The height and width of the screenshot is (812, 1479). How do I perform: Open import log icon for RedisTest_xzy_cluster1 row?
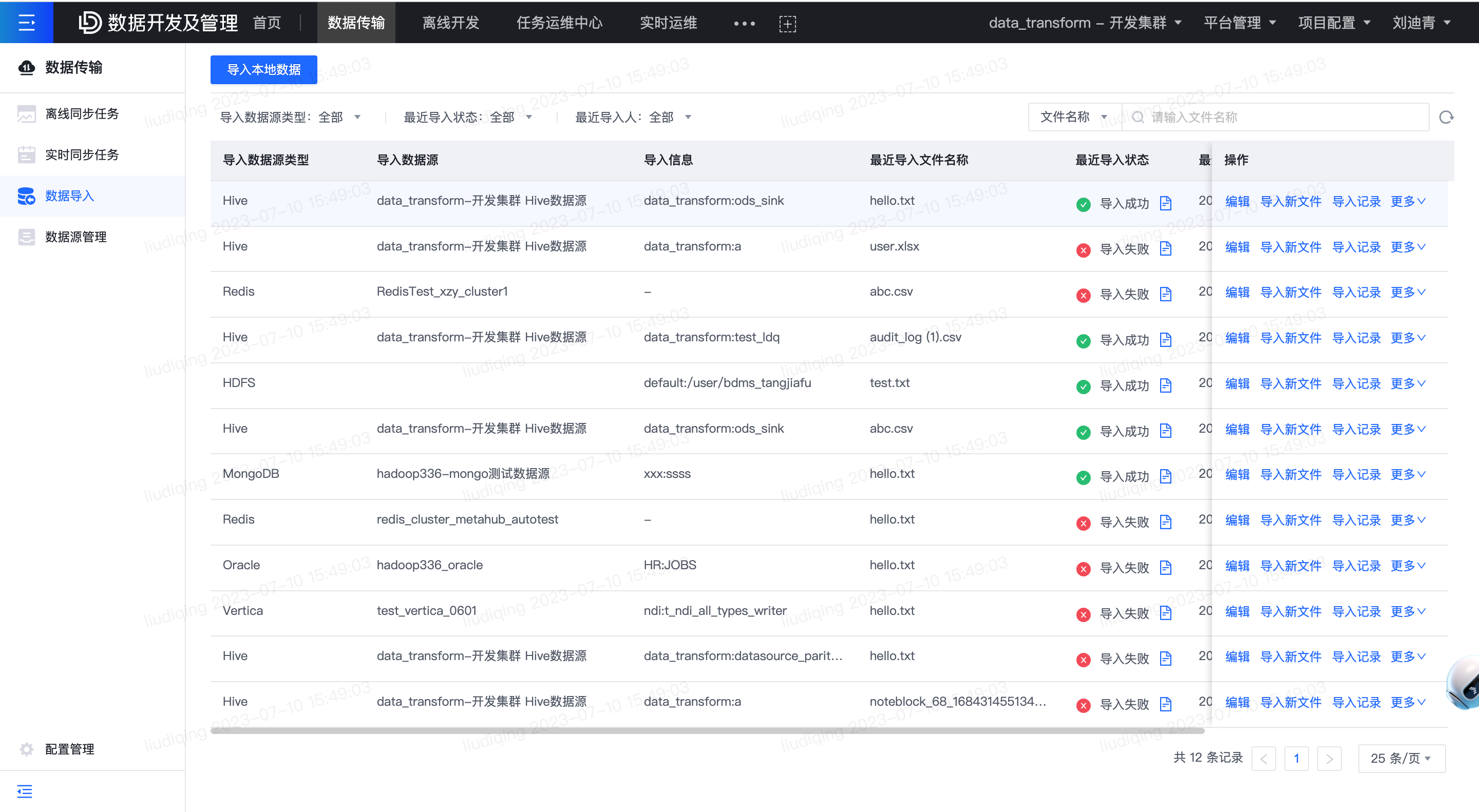coord(1165,295)
